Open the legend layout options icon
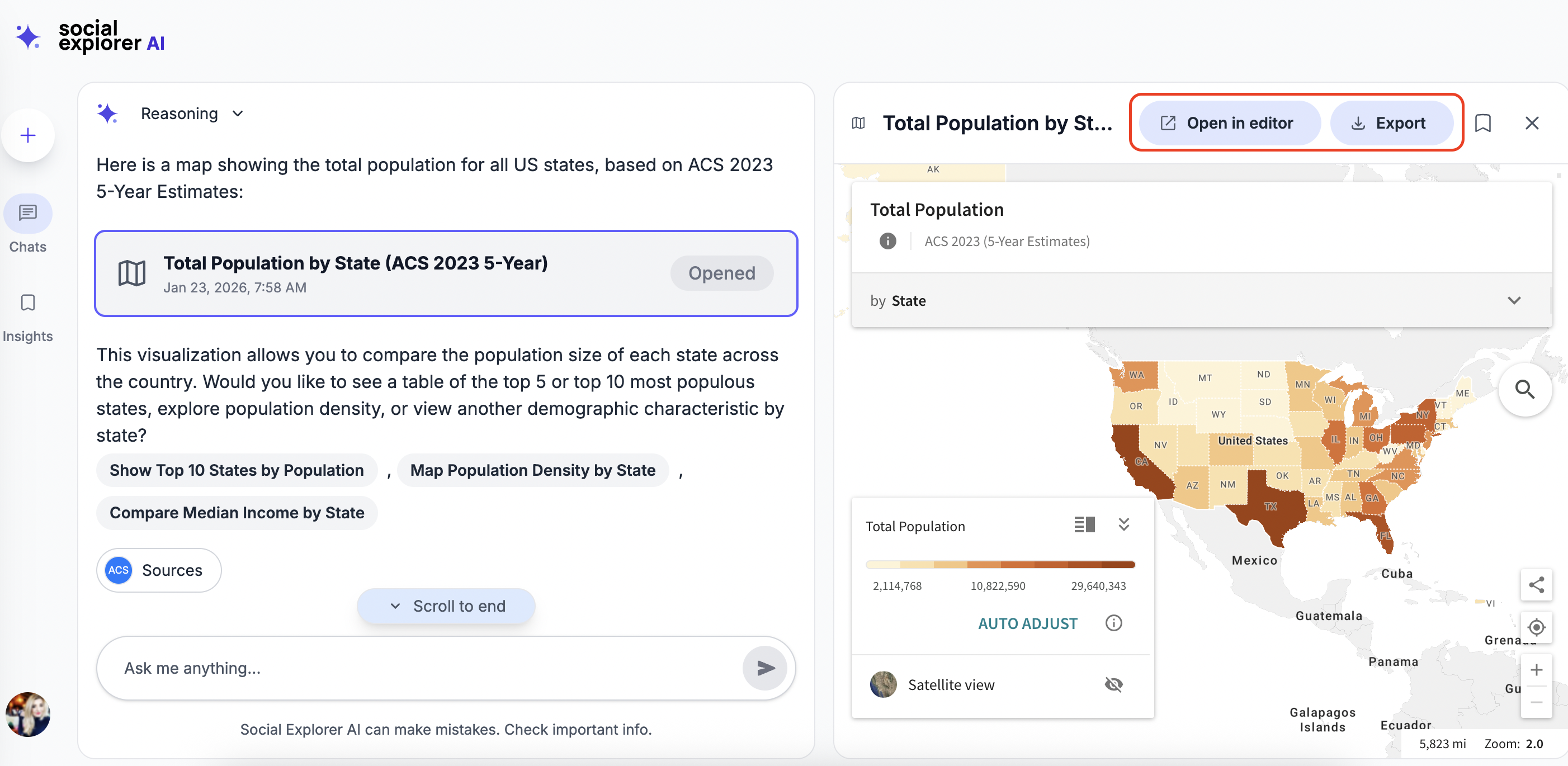1568x766 pixels. (x=1084, y=524)
